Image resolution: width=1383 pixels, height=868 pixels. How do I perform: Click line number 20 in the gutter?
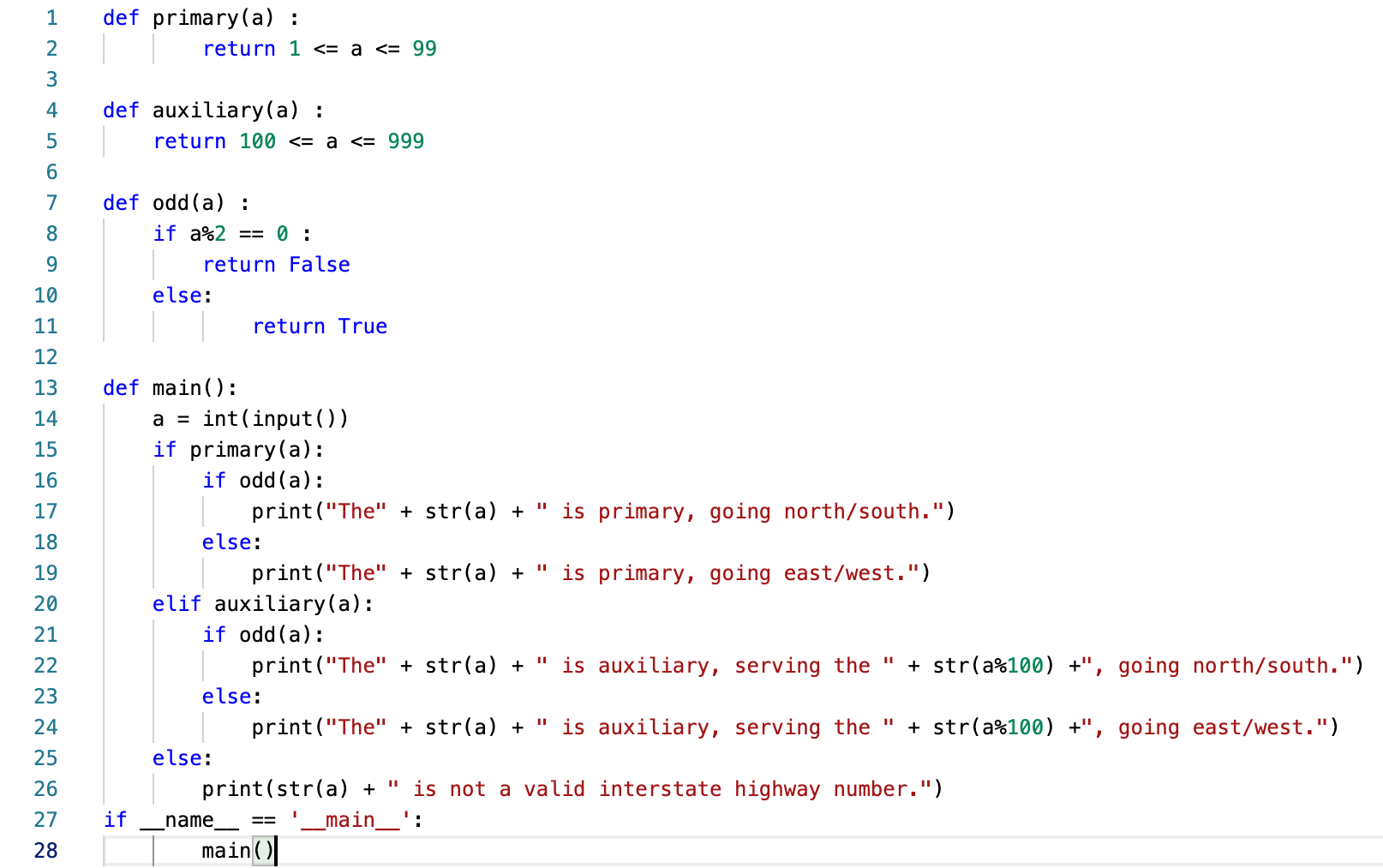(x=45, y=604)
